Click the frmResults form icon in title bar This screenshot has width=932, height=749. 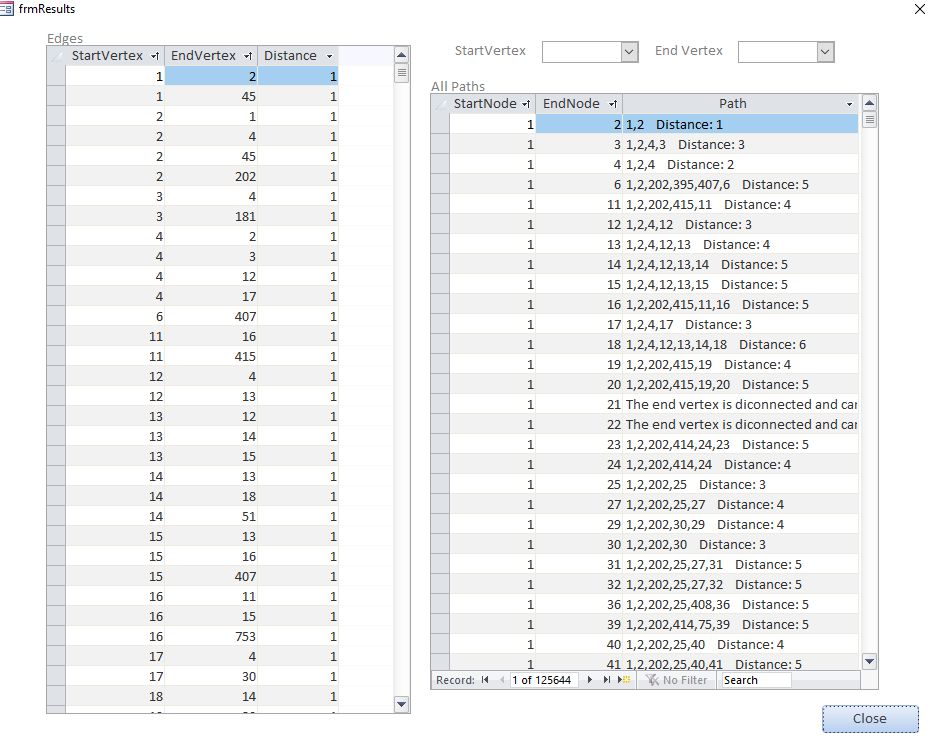pos(7,8)
